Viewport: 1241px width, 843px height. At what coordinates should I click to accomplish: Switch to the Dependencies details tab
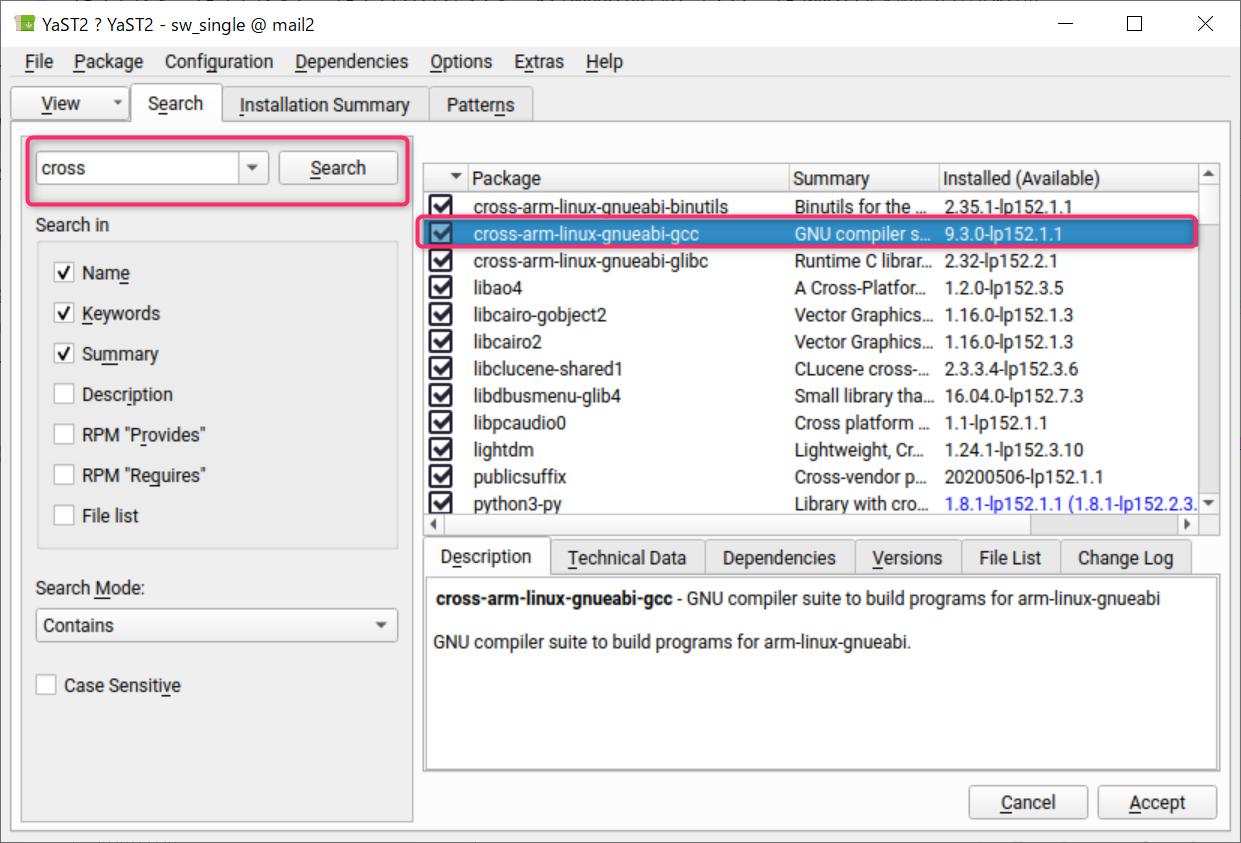(779, 558)
